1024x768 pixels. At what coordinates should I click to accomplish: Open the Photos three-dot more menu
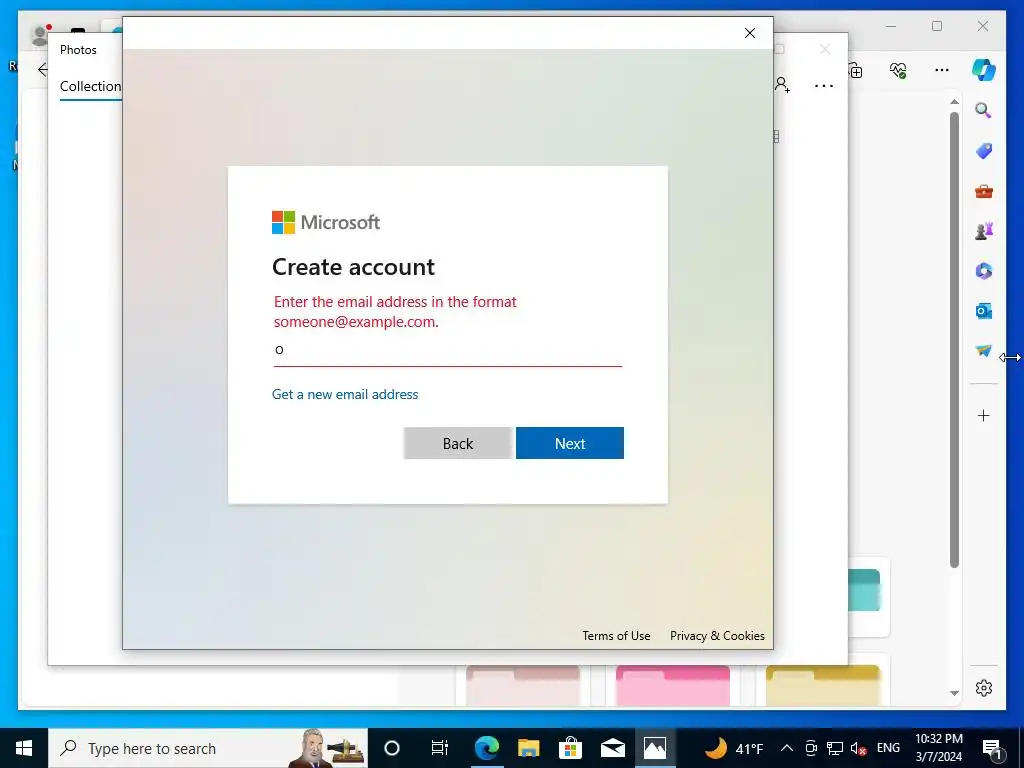point(824,86)
